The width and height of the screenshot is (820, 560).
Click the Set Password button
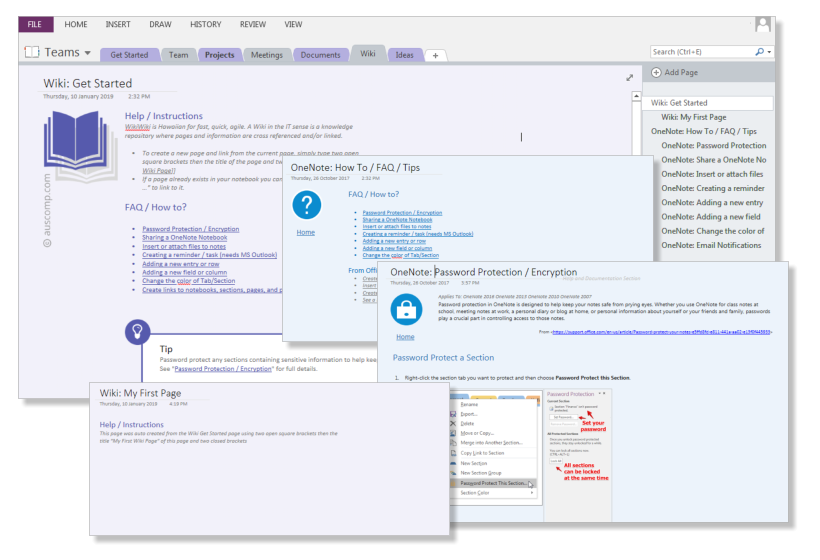563,417
